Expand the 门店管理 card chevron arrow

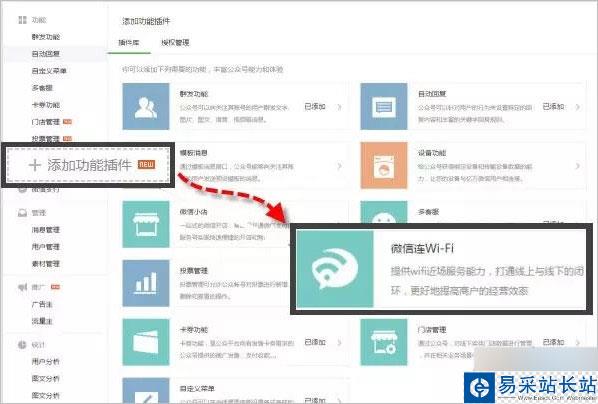point(577,343)
